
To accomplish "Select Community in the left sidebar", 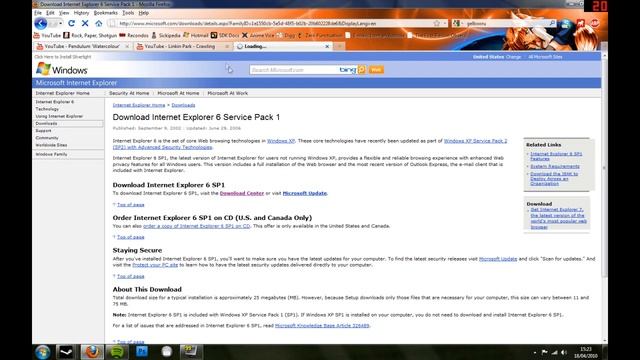I will (47, 138).
